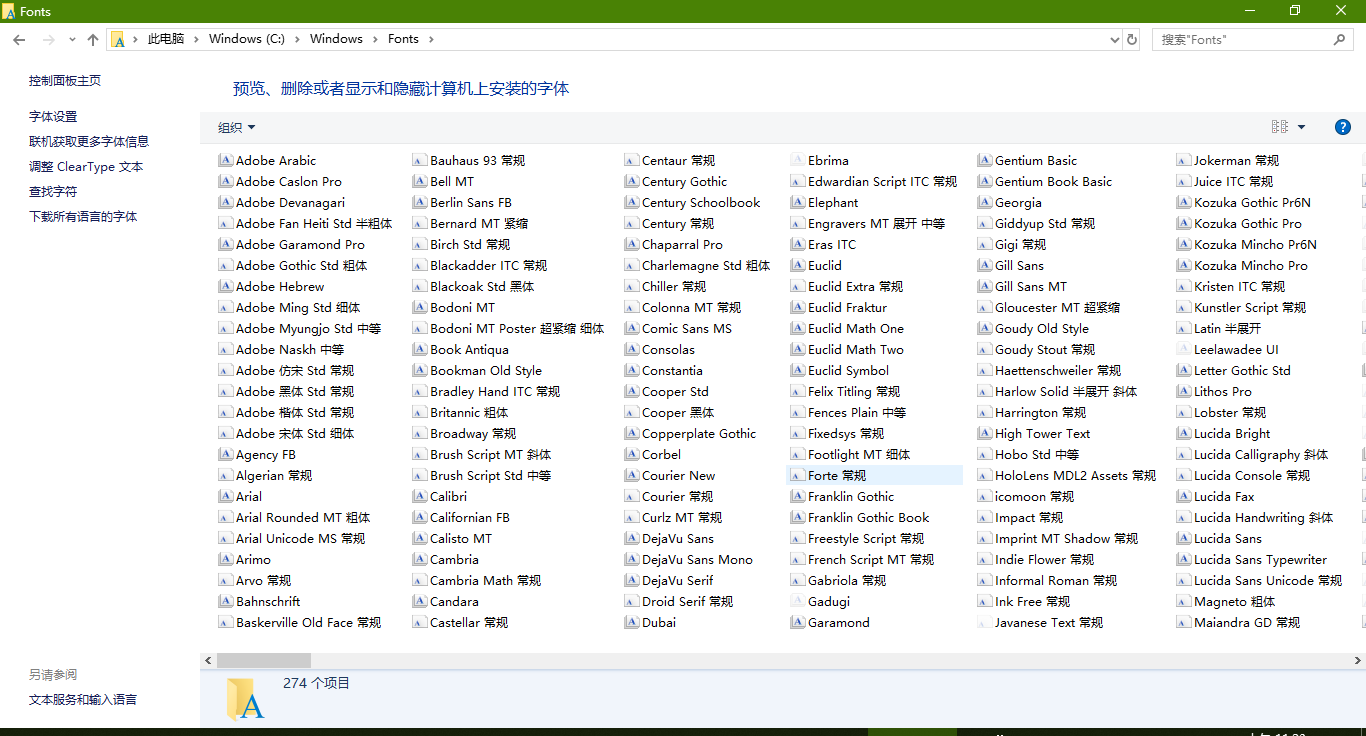Select the Forte 常规 font icon
Screen dimensions: 1366x736
pos(798,475)
